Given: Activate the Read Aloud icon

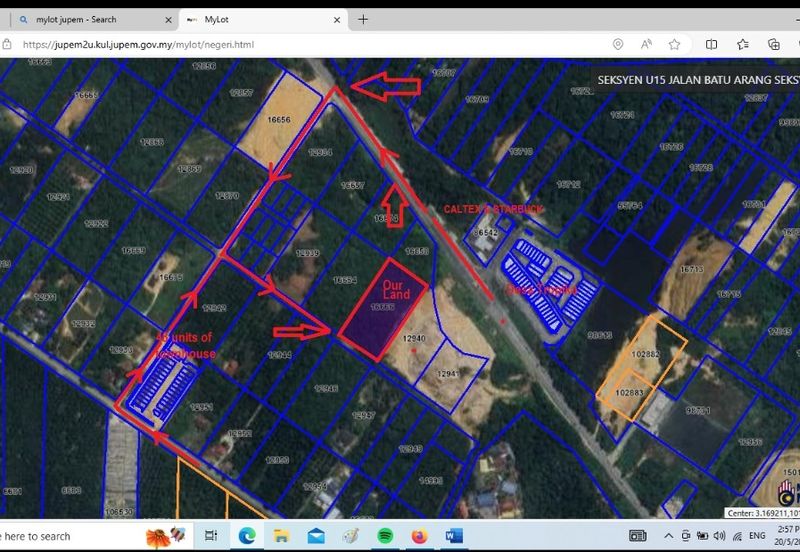Looking at the screenshot, I should [646, 44].
